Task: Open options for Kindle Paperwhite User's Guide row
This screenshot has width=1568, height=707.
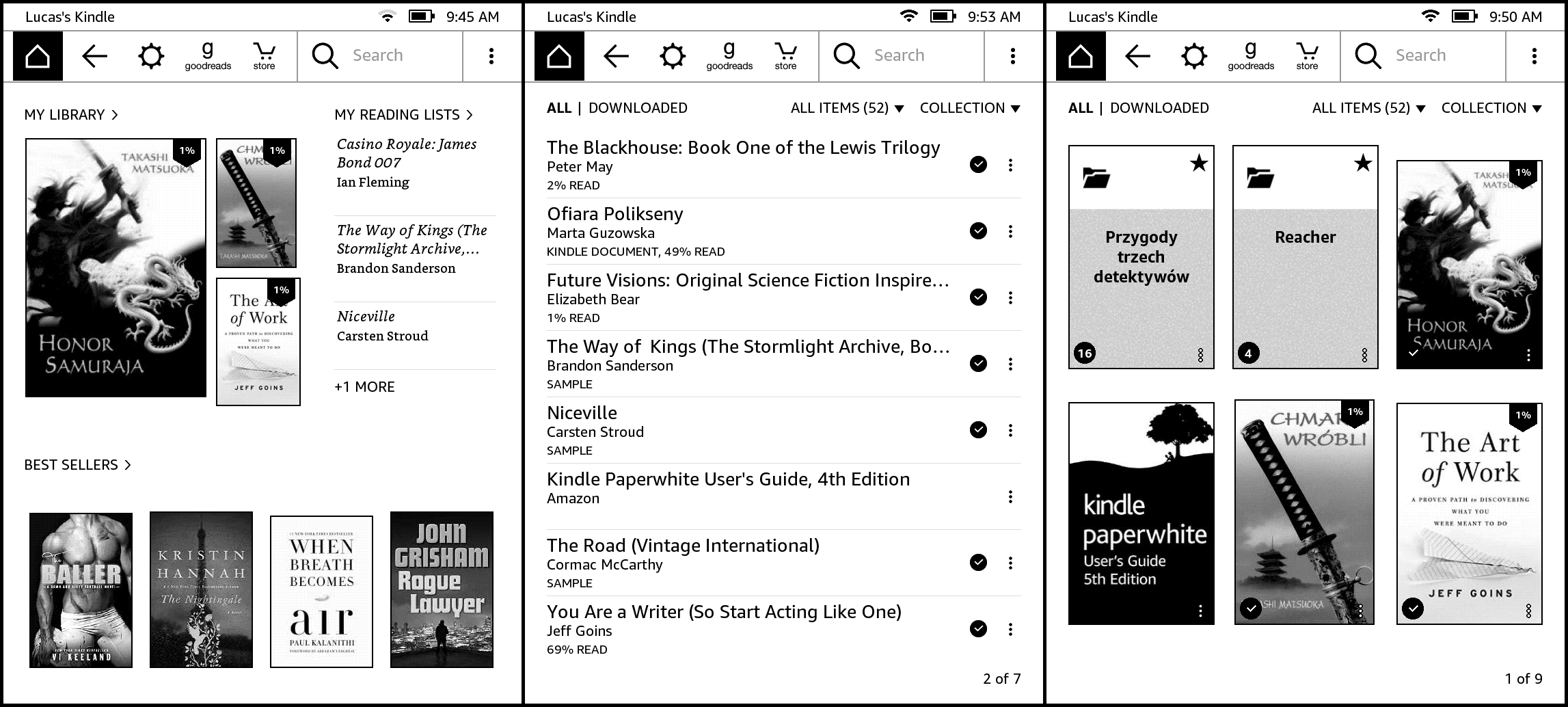Action: pos(1010,496)
